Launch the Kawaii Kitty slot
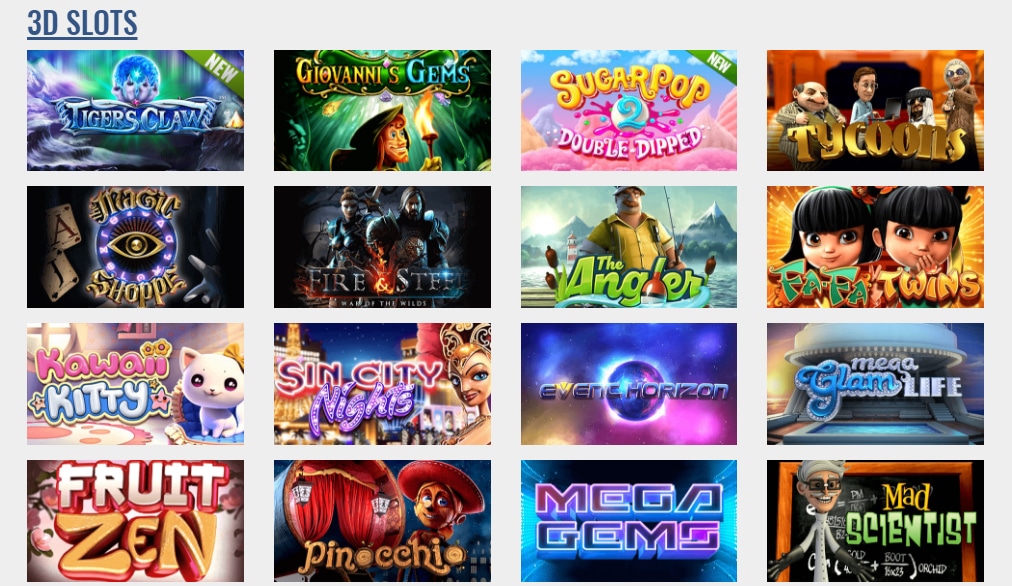This screenshot has width=1012, height=586. pos(136,384)
